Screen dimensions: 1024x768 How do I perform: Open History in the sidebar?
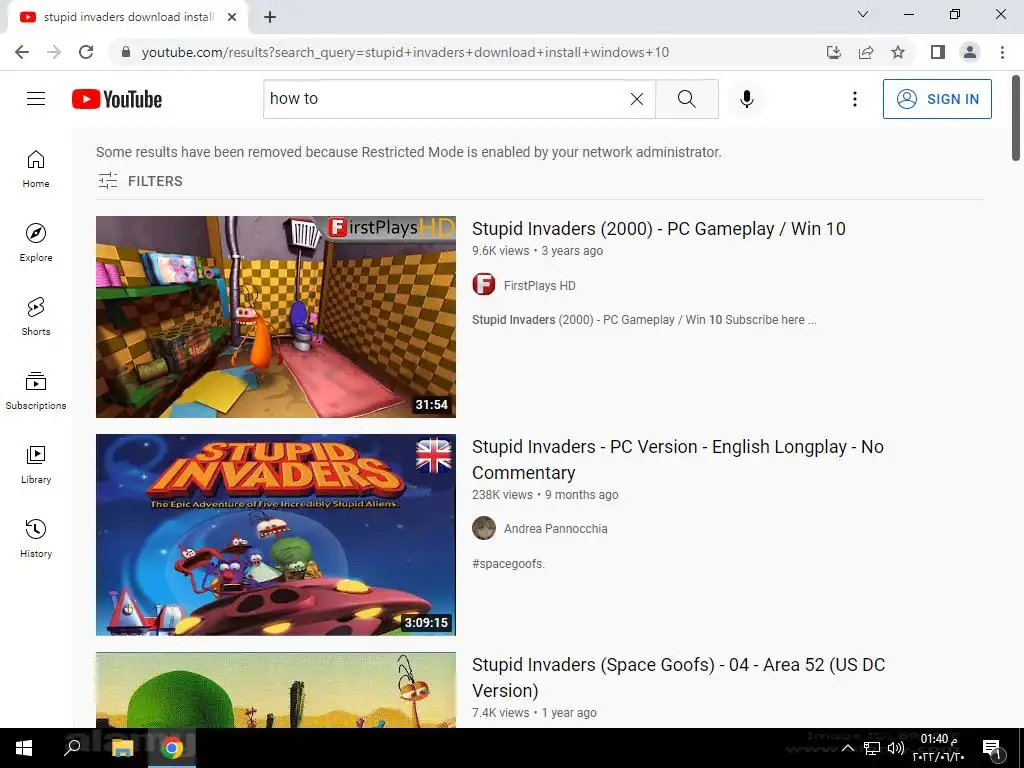(36, 538)
